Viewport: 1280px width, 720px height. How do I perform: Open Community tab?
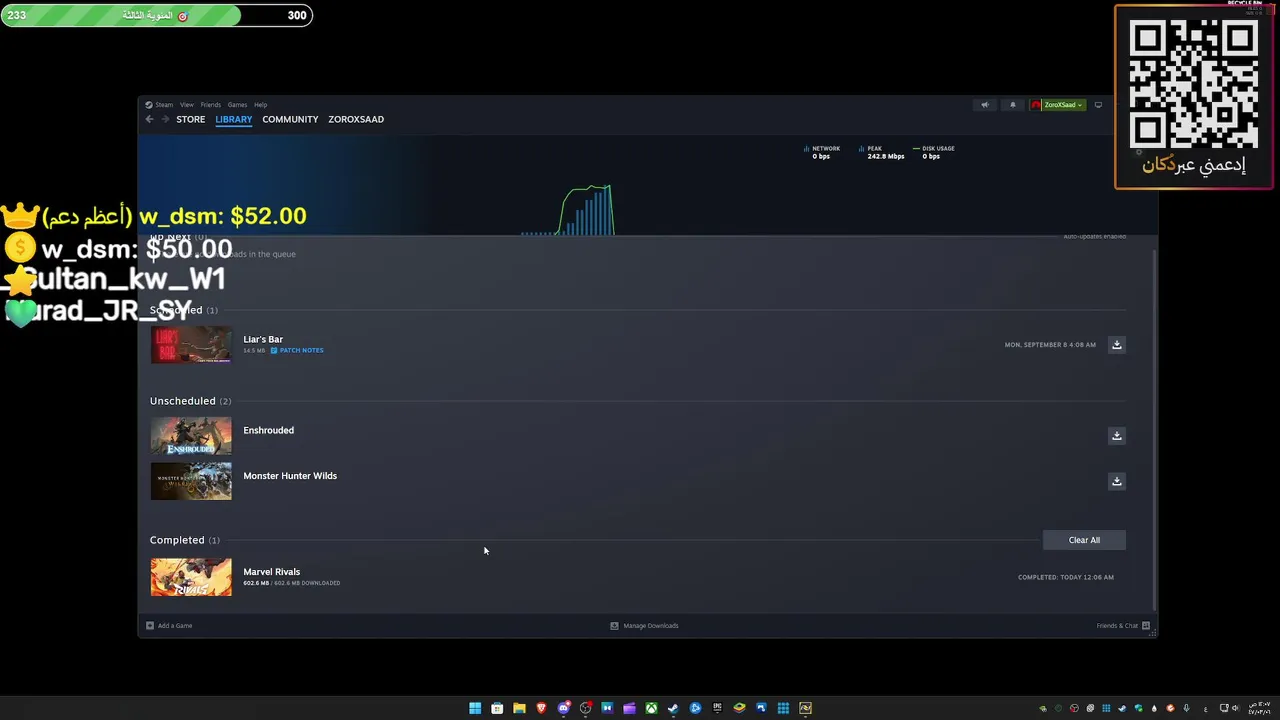pyautogui.click(x=290, y=119)
